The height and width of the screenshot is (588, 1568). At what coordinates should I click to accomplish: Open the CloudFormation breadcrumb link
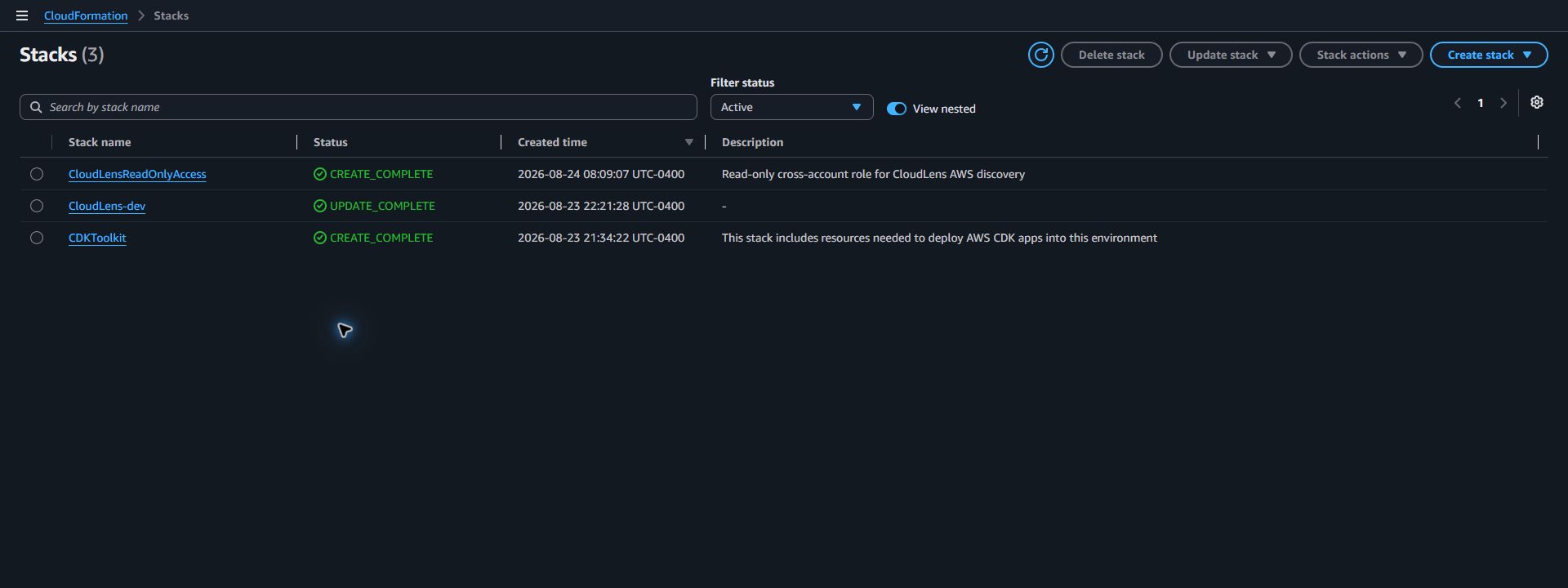(x=86, y=16)
